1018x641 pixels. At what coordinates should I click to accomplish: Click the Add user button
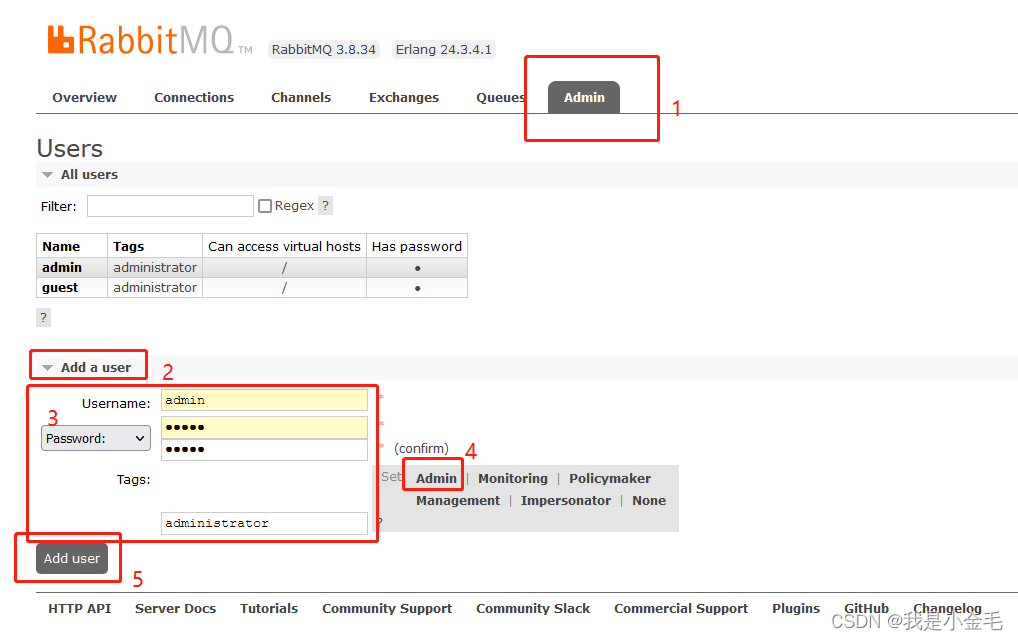pyautogui.click(x=71, y=559)
